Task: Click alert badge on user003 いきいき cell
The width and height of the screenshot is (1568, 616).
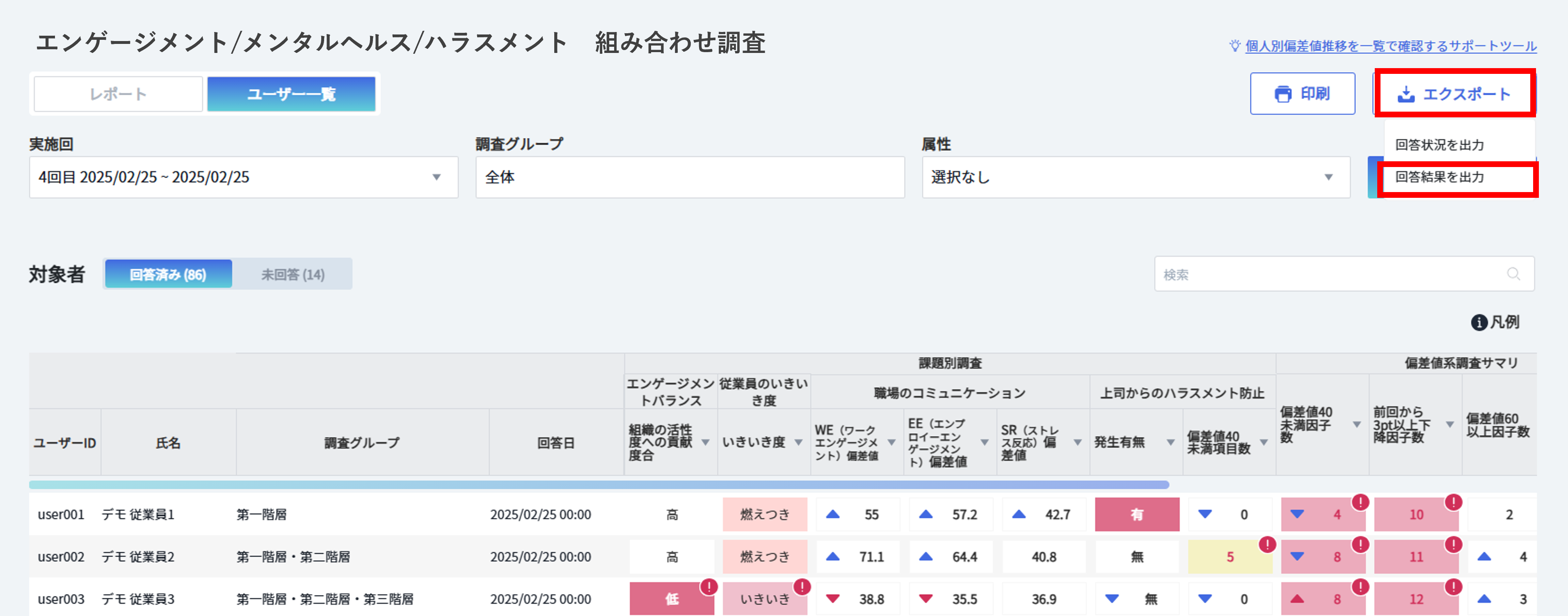Action: pos(802,587)
